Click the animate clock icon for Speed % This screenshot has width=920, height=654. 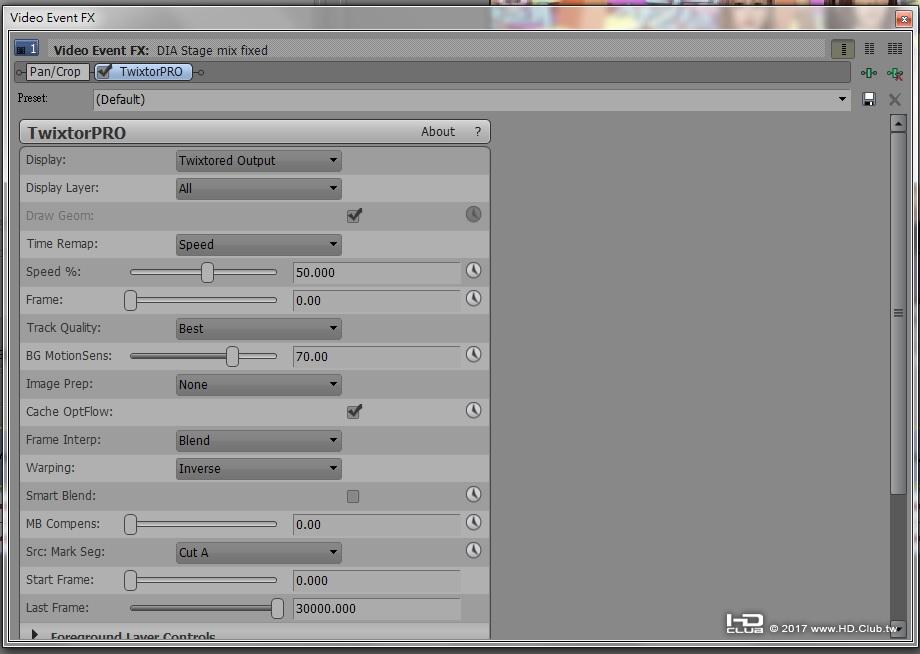tap(473, 270)
